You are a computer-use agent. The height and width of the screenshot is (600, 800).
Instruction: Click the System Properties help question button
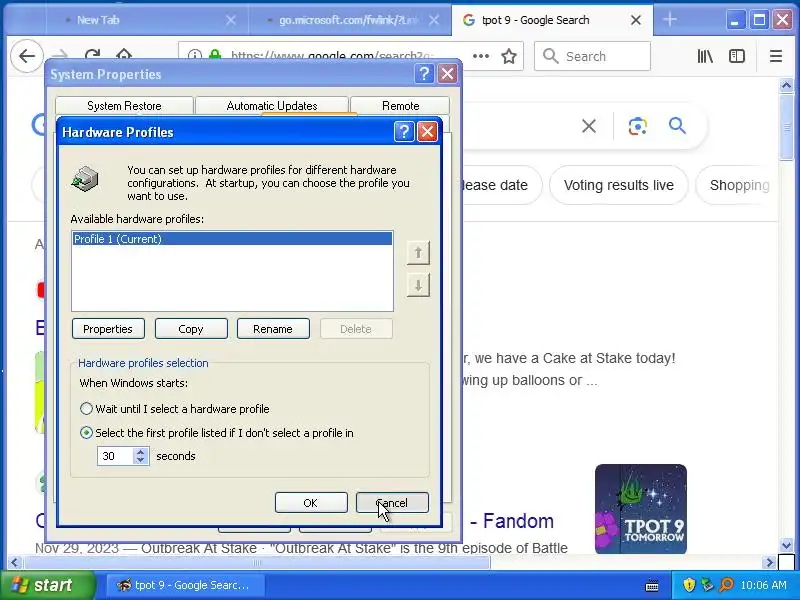(424, 74)
